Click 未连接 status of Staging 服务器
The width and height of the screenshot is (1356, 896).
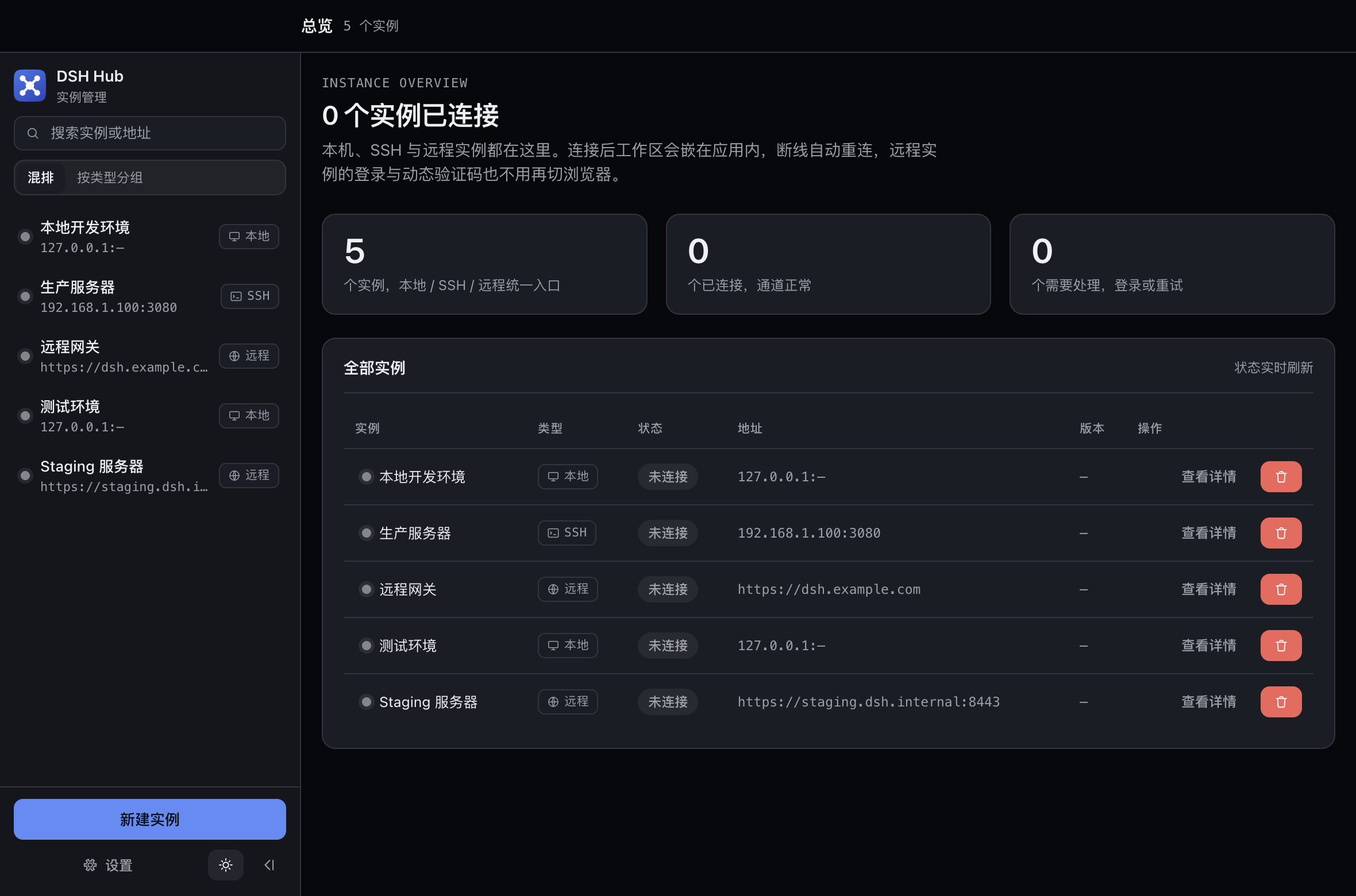pyautogui.click(x=668, y=702)
